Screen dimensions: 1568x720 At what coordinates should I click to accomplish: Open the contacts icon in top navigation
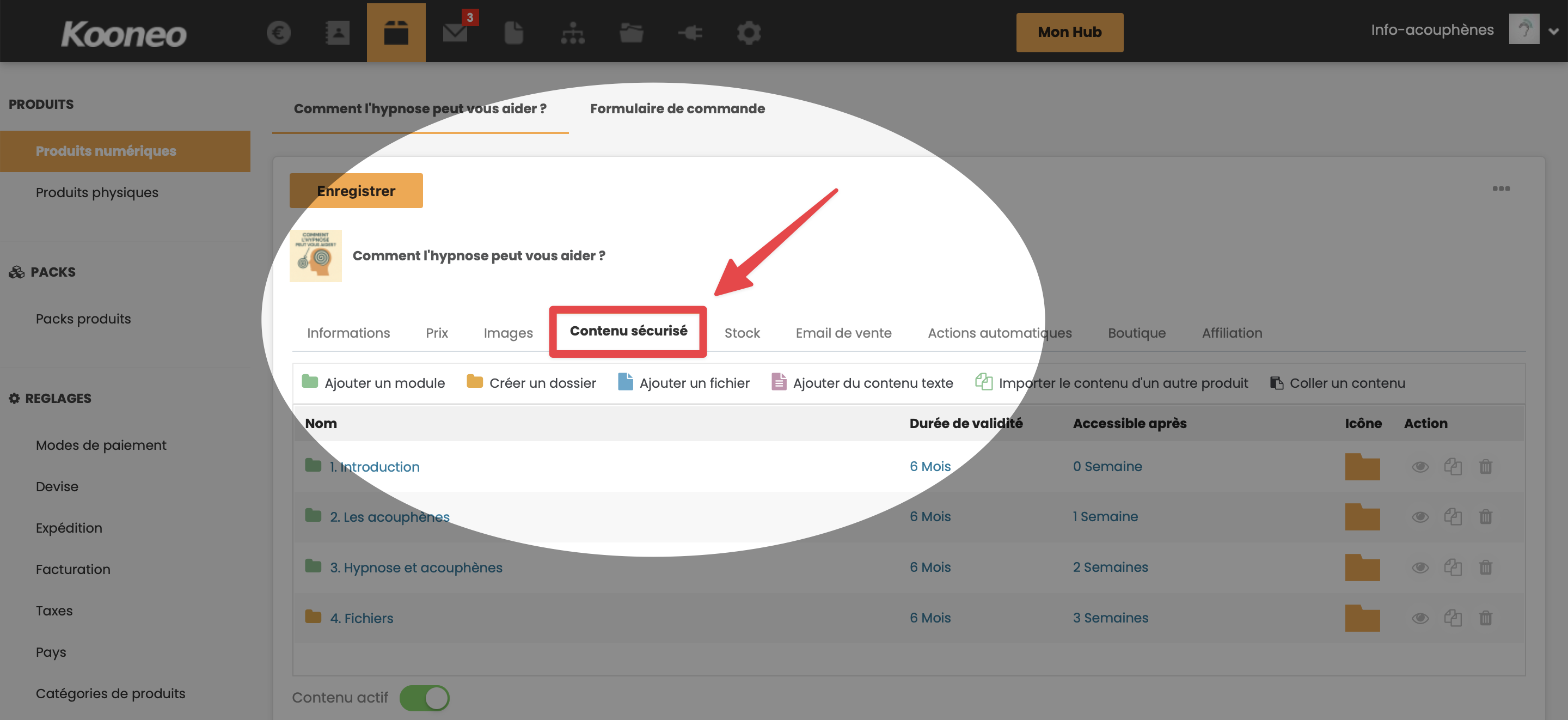point(337,32)
